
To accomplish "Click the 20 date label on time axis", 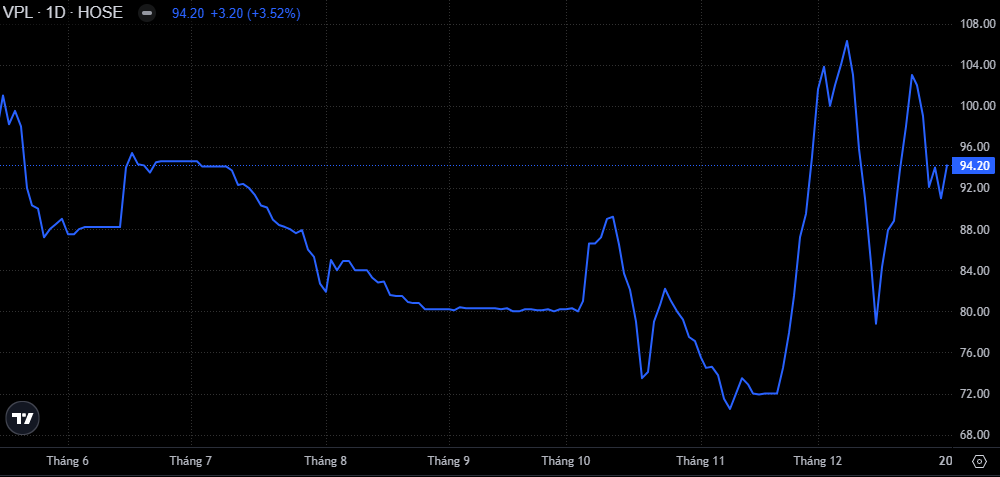I will pyautogui.click(x=945, y=461).
